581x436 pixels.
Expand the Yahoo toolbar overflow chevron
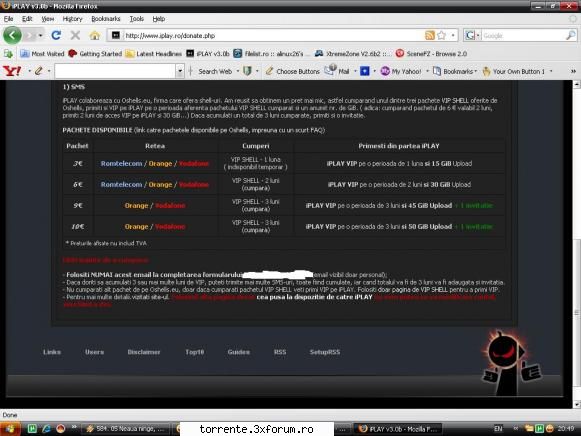573,71
